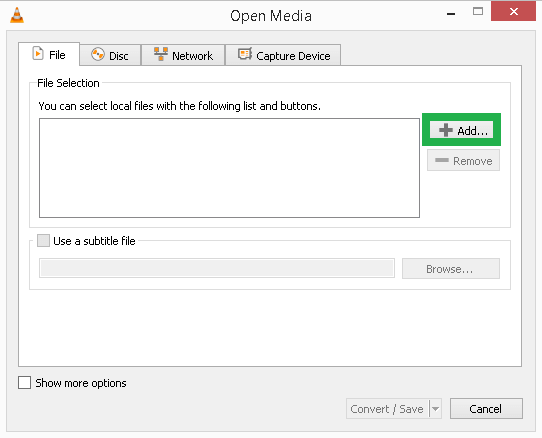Click the Cancel button
The height and width of the screenshot is (438, 542).
pos(486,409)
